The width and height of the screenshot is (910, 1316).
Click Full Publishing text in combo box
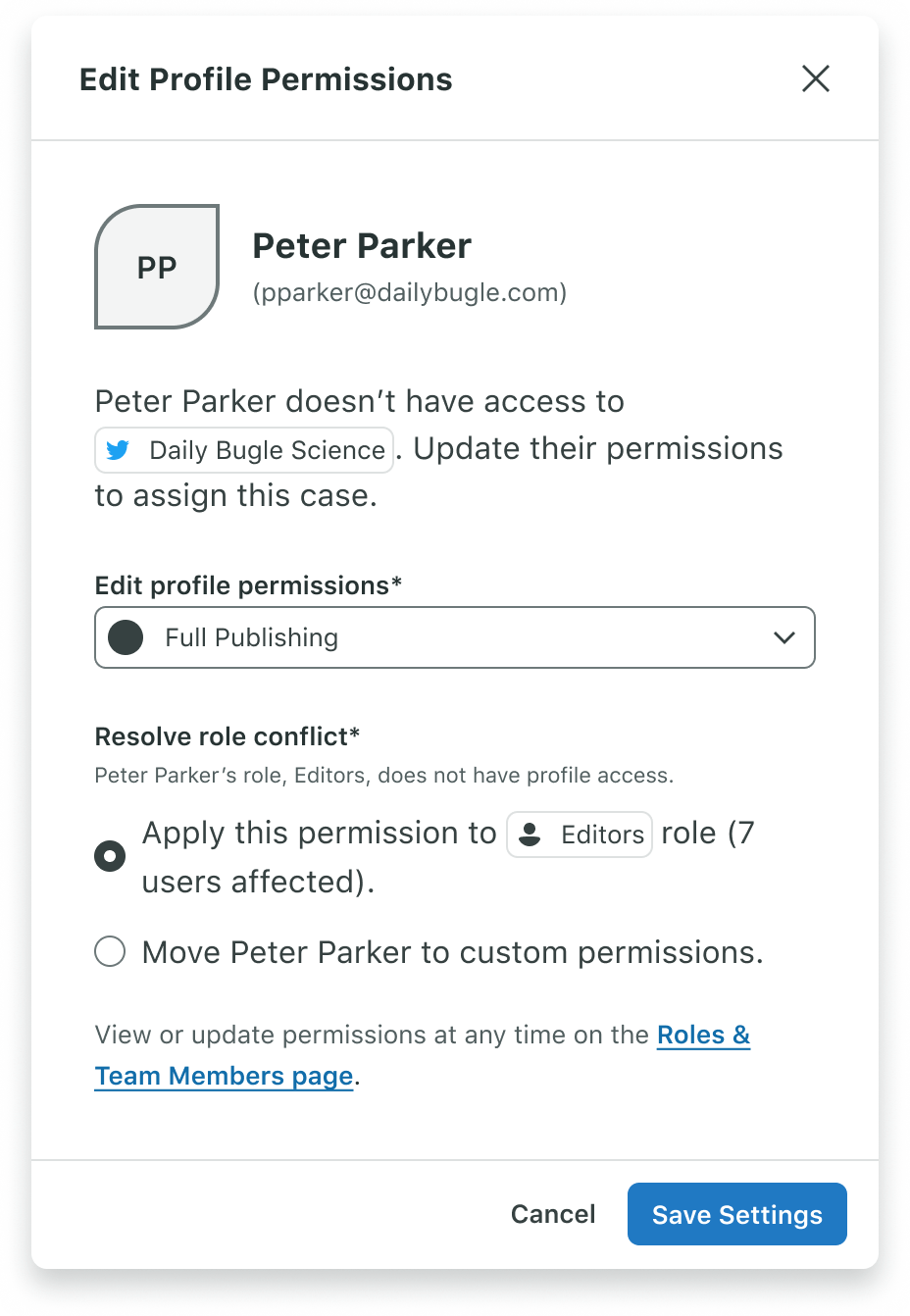tap(252, 637)
